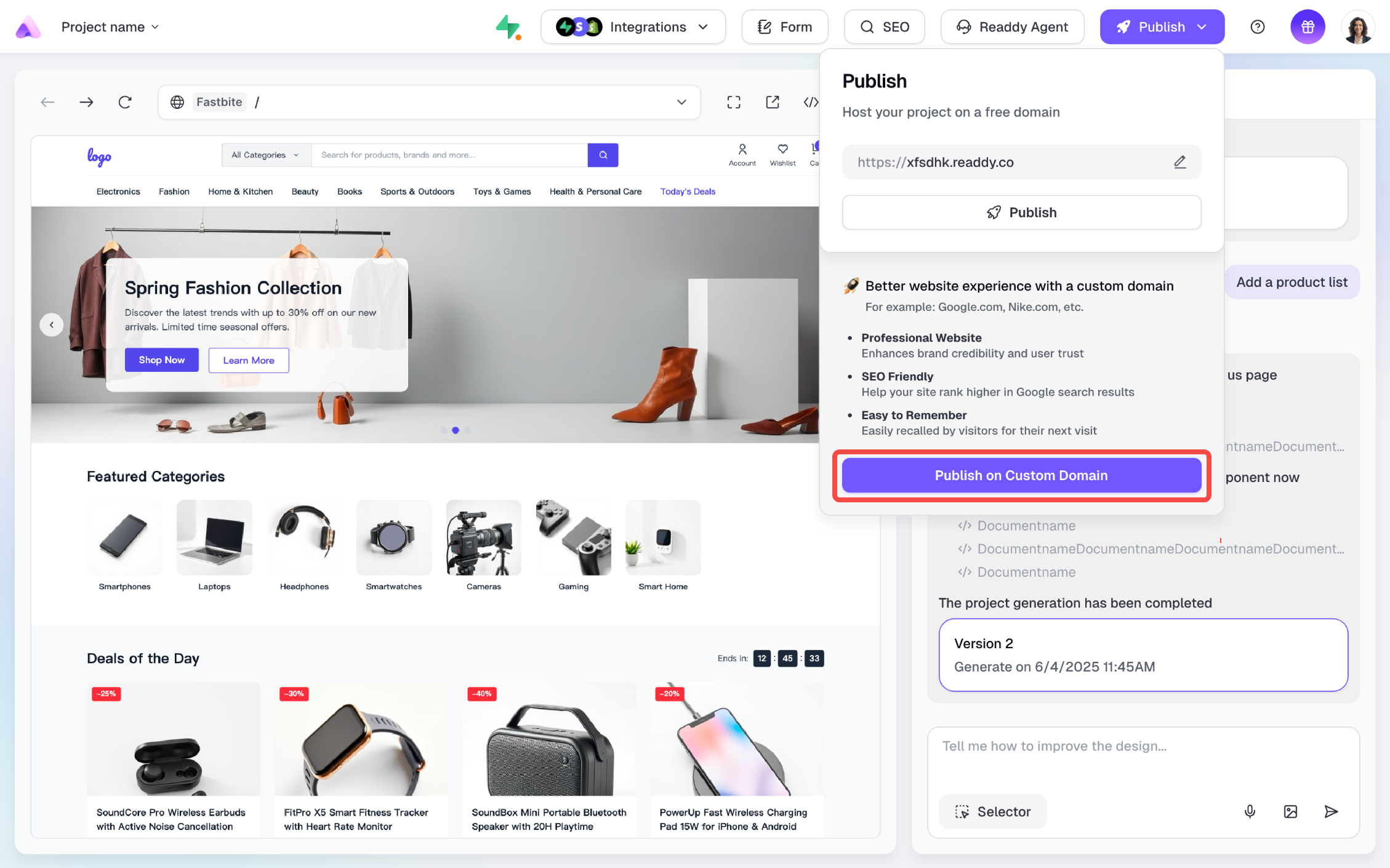Open preview in new tab icon
The width and height of the screenshot is (1390, 868).
point(773,102)
